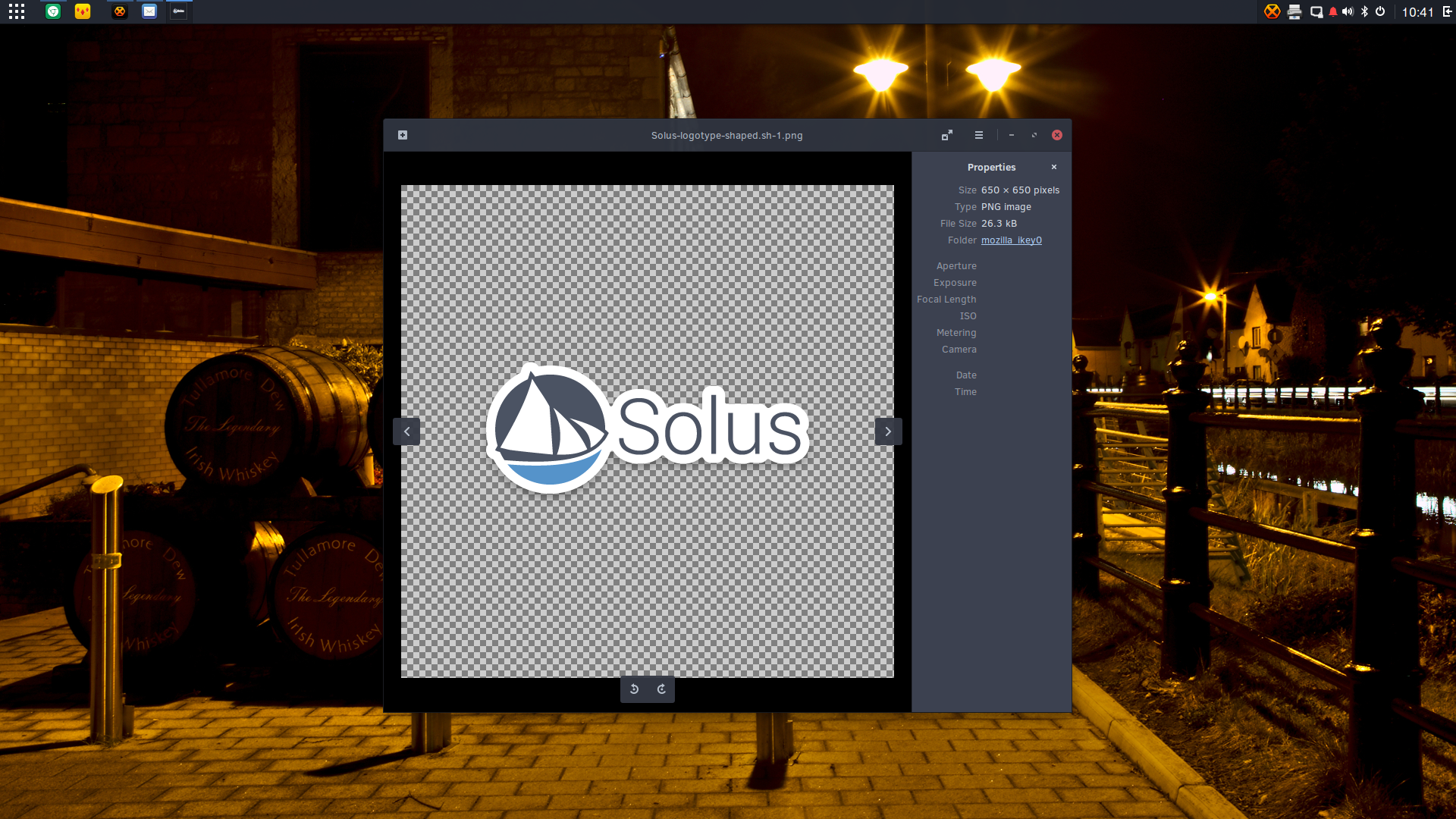Viewport: 1456px width, 819px height.
Task: Open the image viewer hamburger menu
Action: (979, 135)
